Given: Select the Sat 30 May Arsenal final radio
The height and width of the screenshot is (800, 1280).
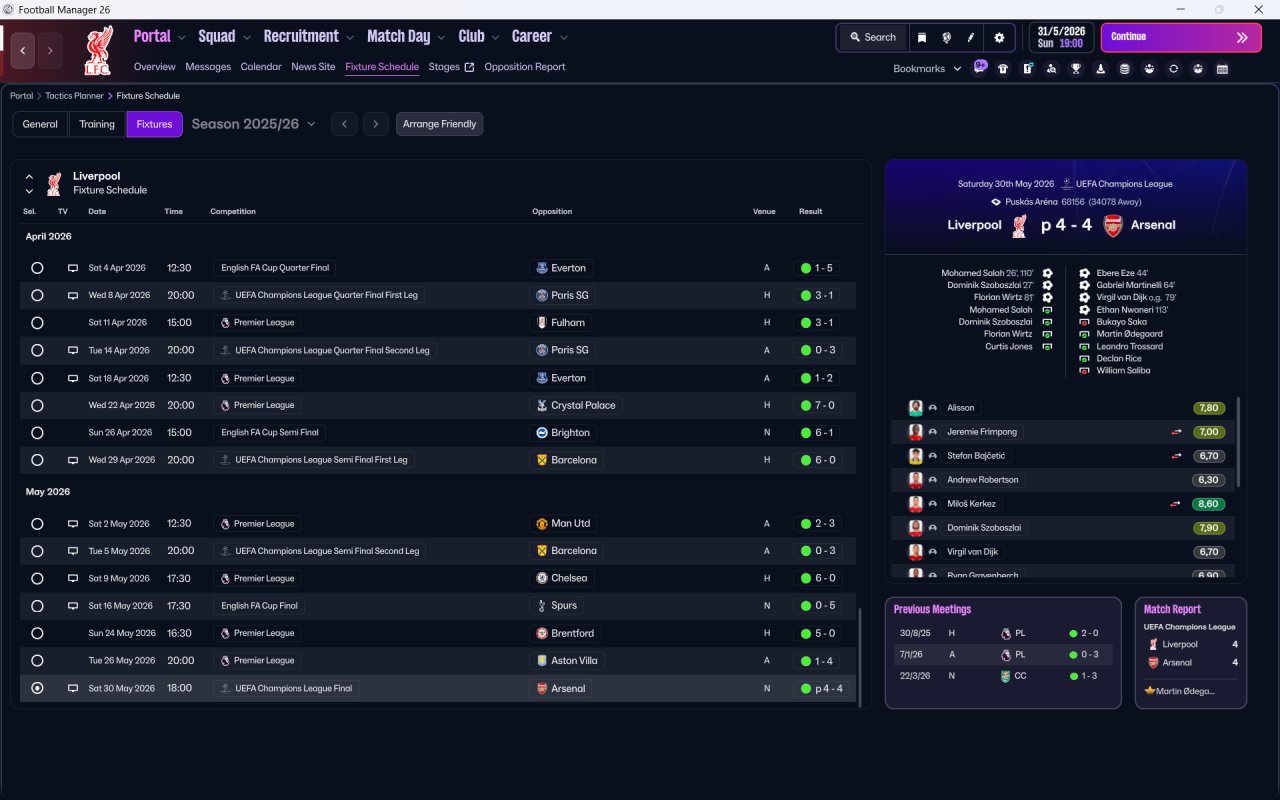Looking at the screenshot, I should [37, 689].
